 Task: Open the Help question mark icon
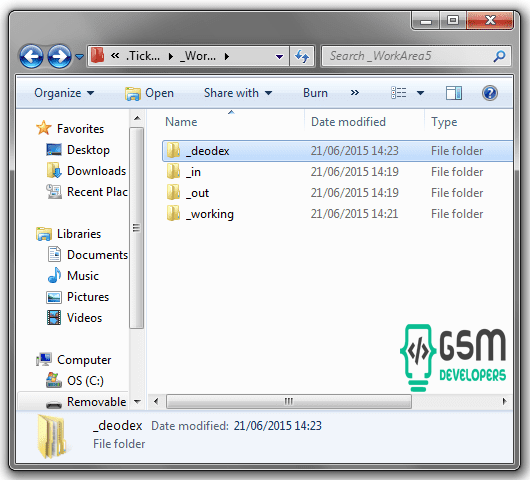489,93
